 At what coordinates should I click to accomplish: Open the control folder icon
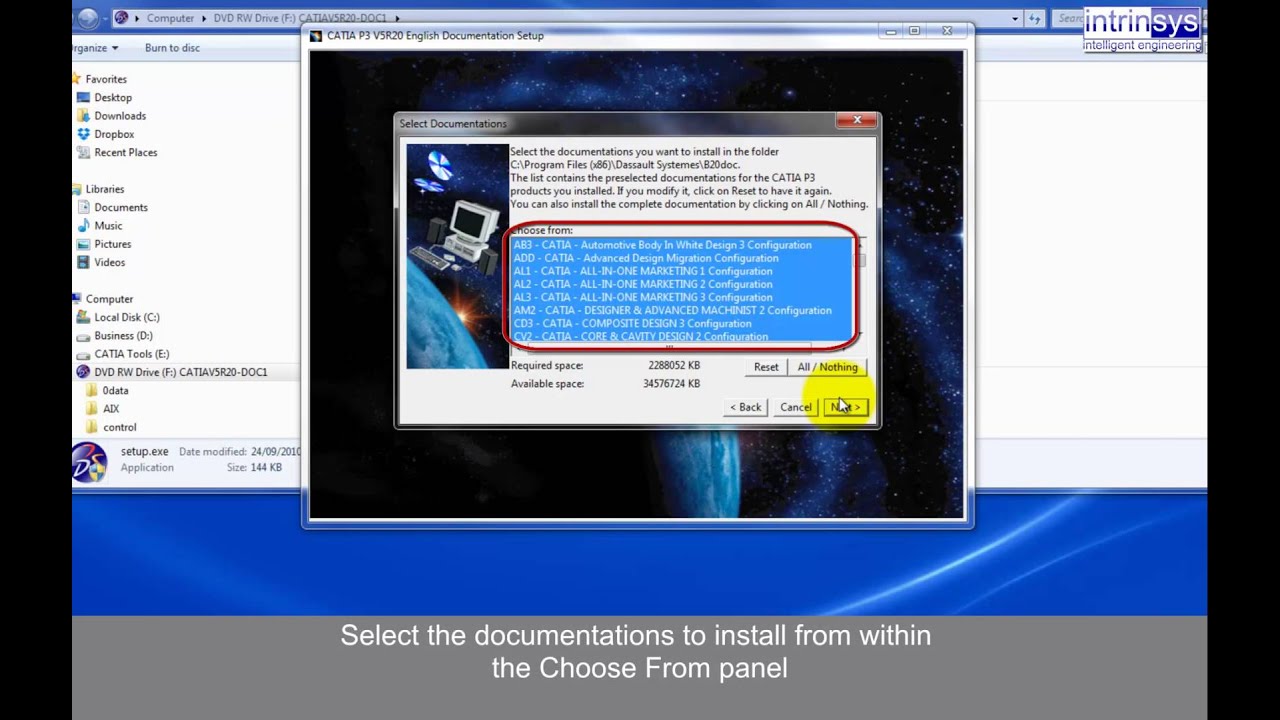92,427
